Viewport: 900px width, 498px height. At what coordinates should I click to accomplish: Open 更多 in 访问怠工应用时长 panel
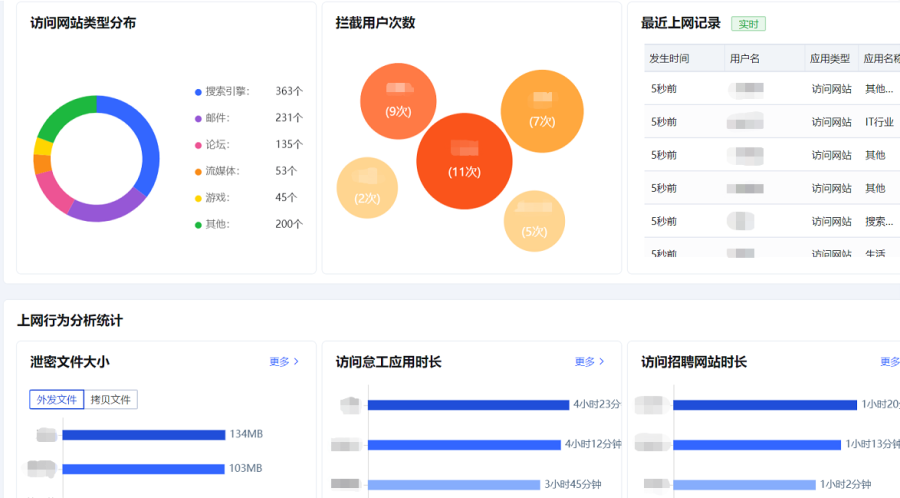[590, 362]
